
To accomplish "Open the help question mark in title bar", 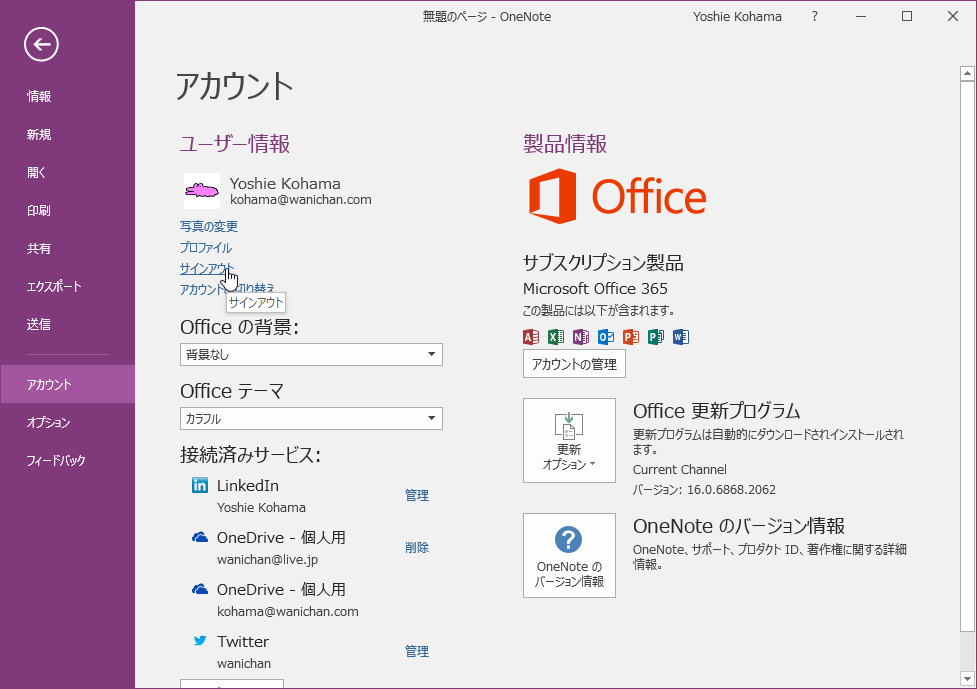I will coord(814,17).
